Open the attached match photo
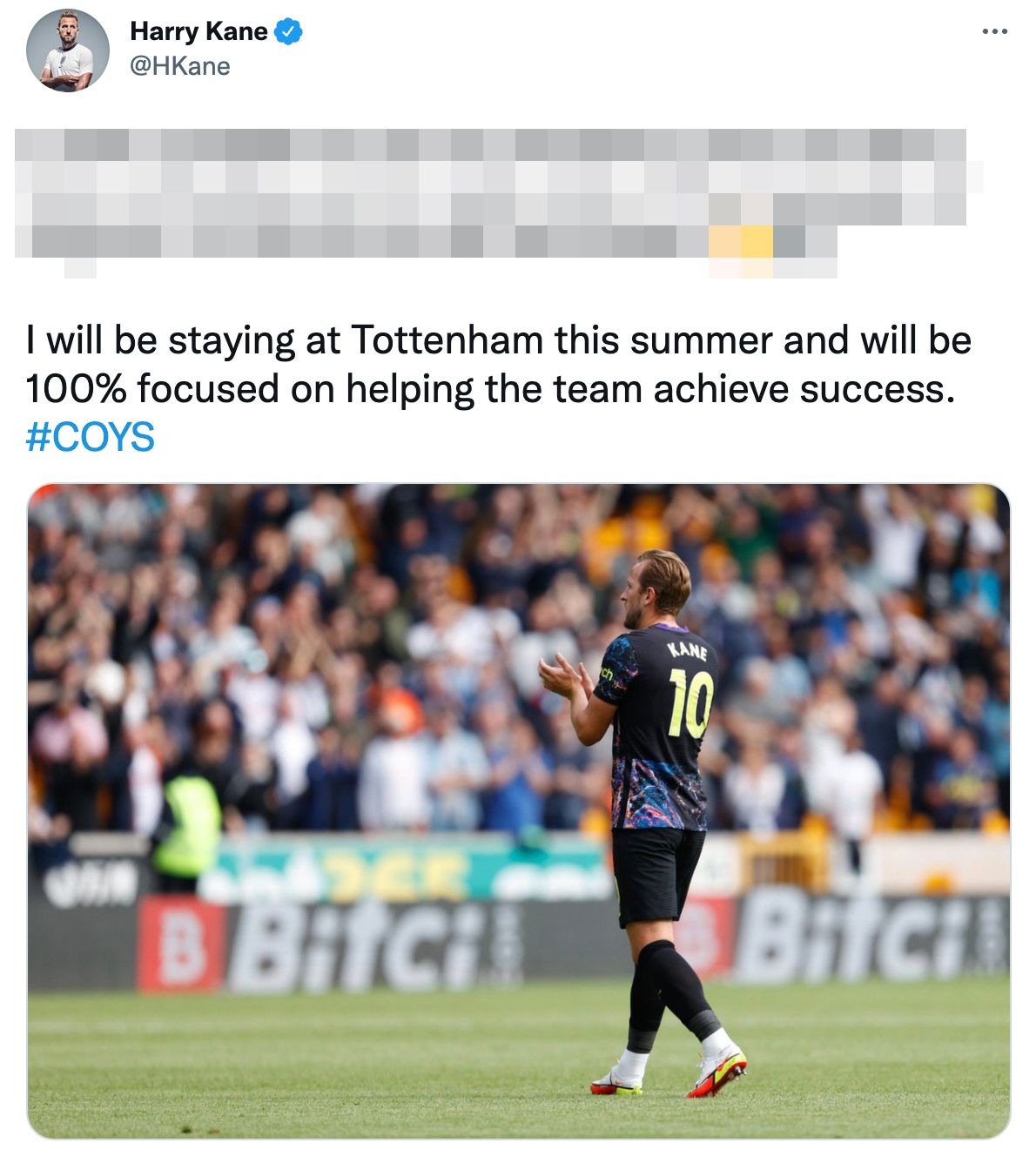The image size is (1036, 1149). click(519, 811)
